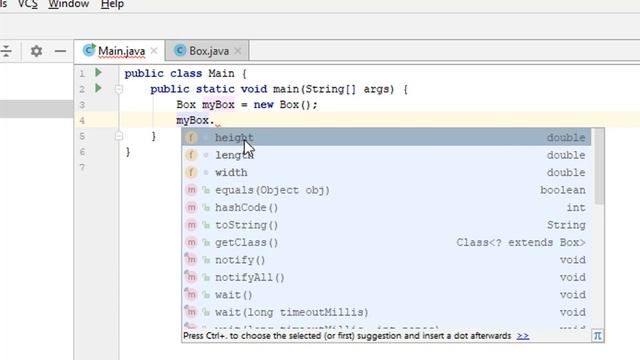Viewport: 640px width, 360px height.
Task: Choose toString() from completion list
Action: tap(387, 225)
